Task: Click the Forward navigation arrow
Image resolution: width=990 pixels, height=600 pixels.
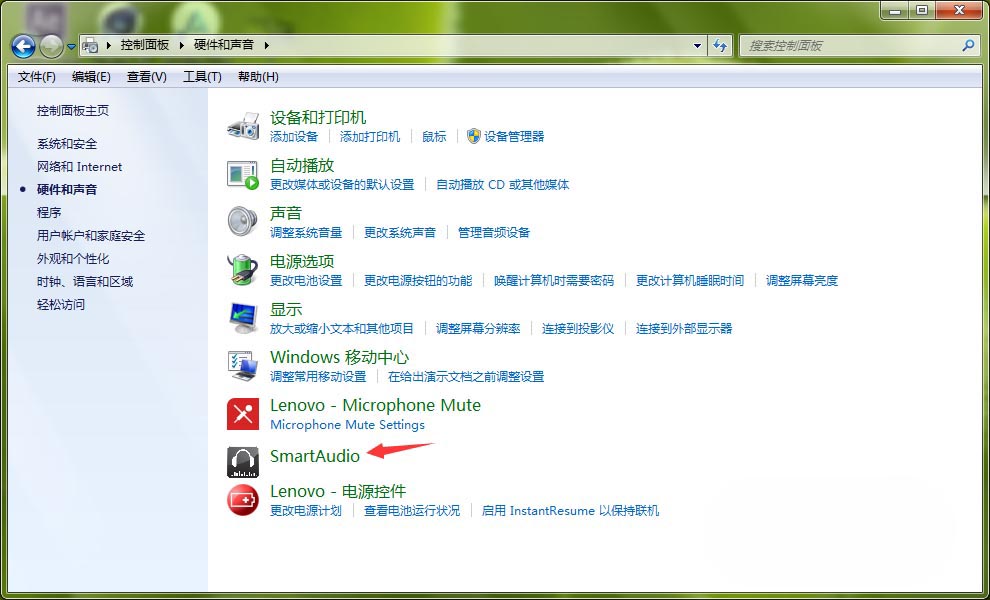Action: 51,45
